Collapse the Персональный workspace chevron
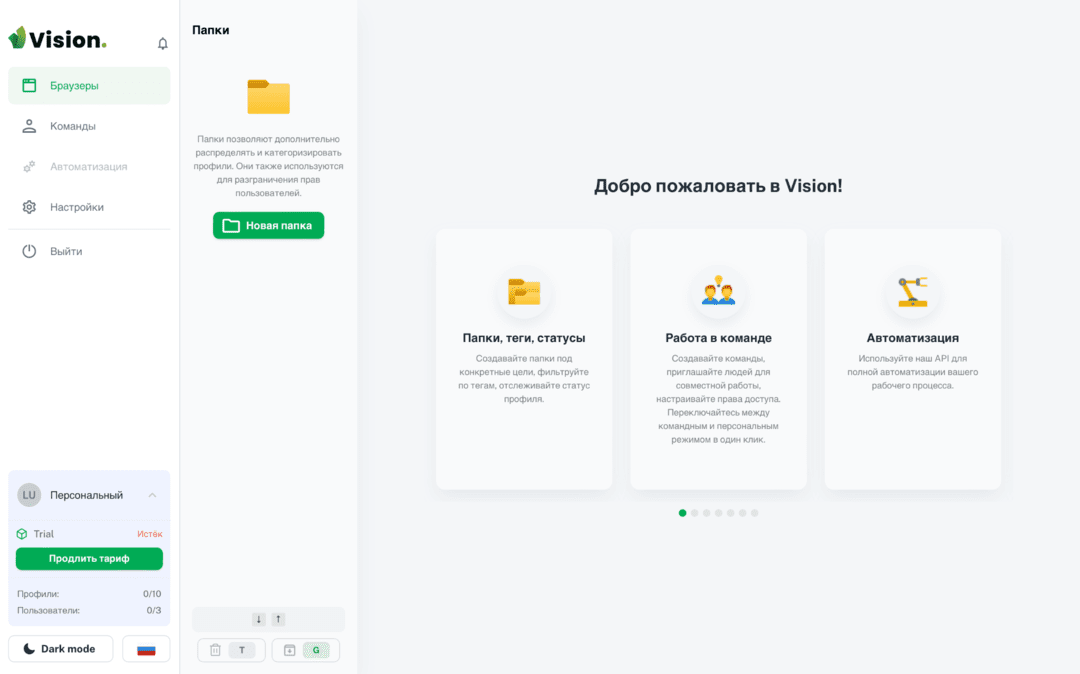The width and height of the screenshot is (1080, 674). 152,495
